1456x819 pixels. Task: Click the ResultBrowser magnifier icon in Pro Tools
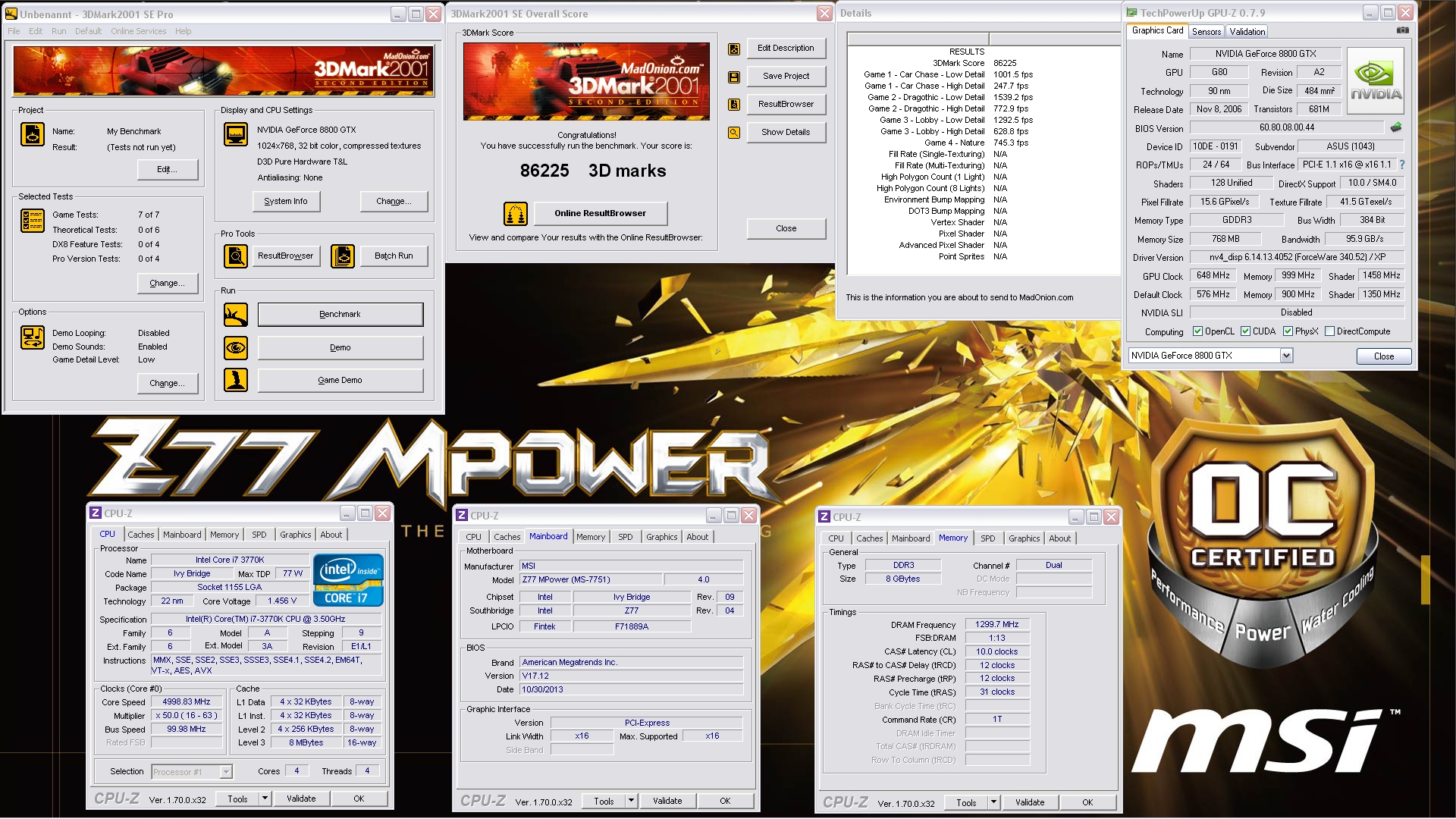236,256
